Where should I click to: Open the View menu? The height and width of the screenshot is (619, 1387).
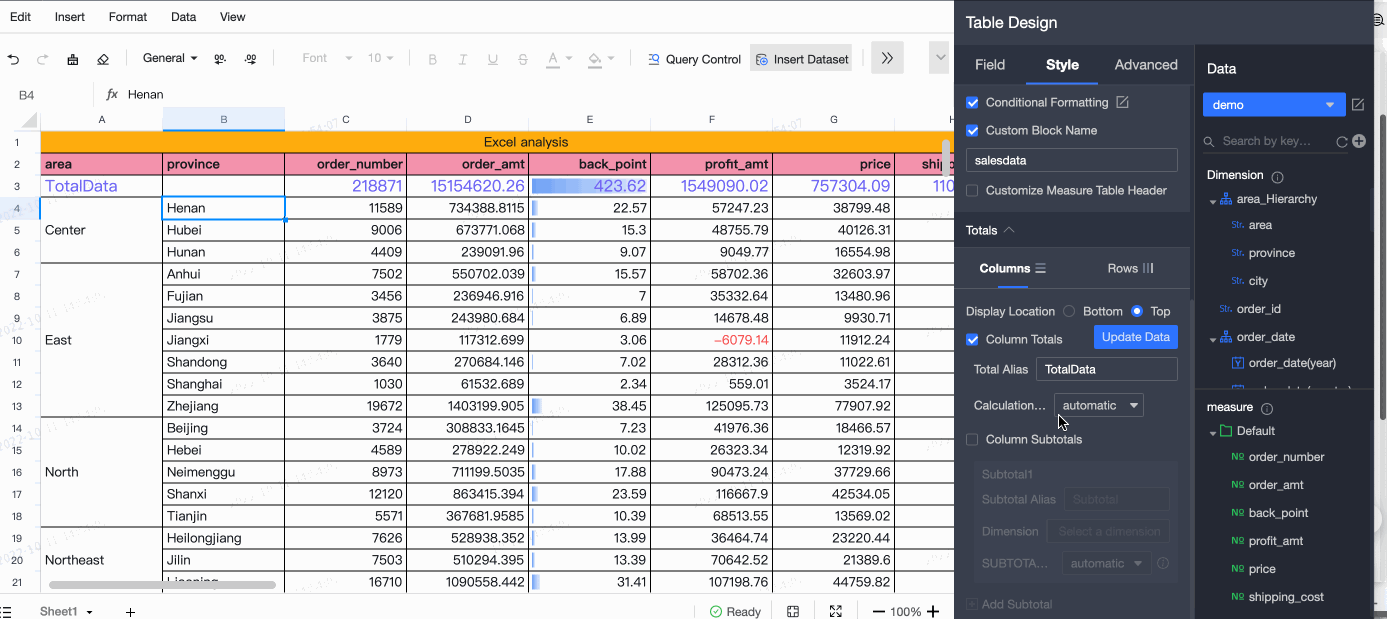tap(233, 17)
